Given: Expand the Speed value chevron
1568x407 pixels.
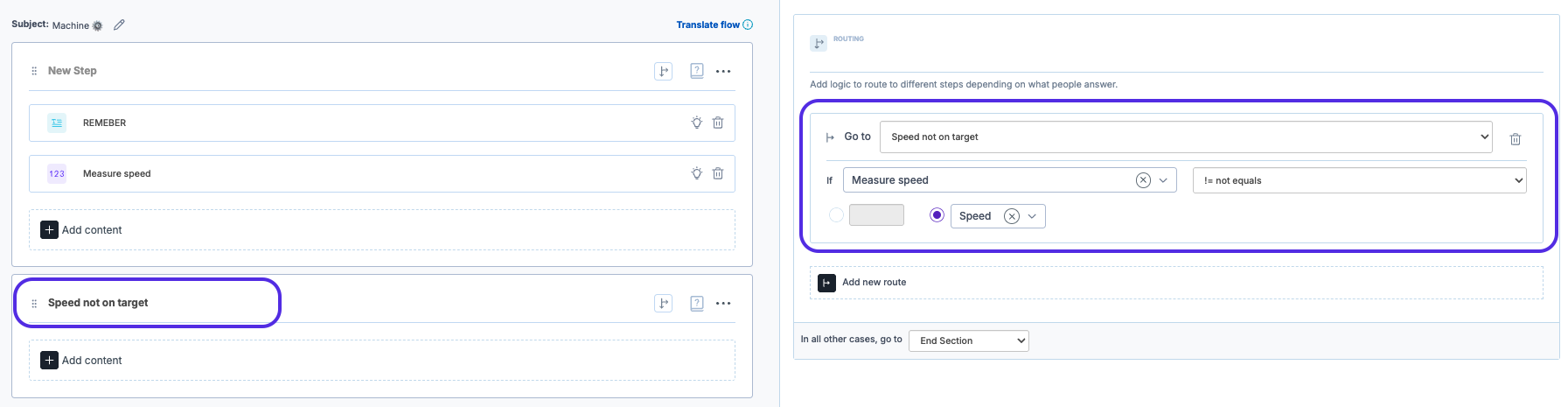Looking at the screenshot, I should pos(1032,216).
